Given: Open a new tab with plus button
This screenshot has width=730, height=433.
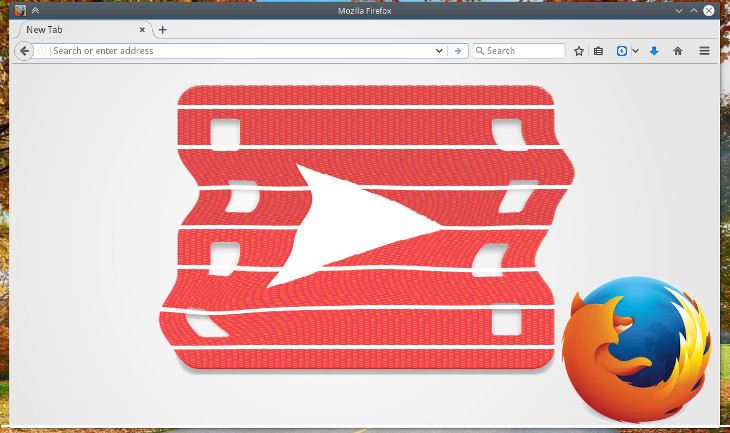Looking at the screenshot, I should coord(162,30).
